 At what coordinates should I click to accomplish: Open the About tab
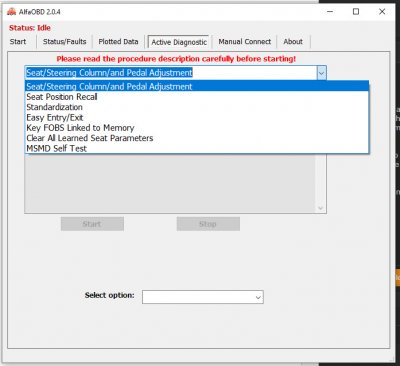pos(293,42)
